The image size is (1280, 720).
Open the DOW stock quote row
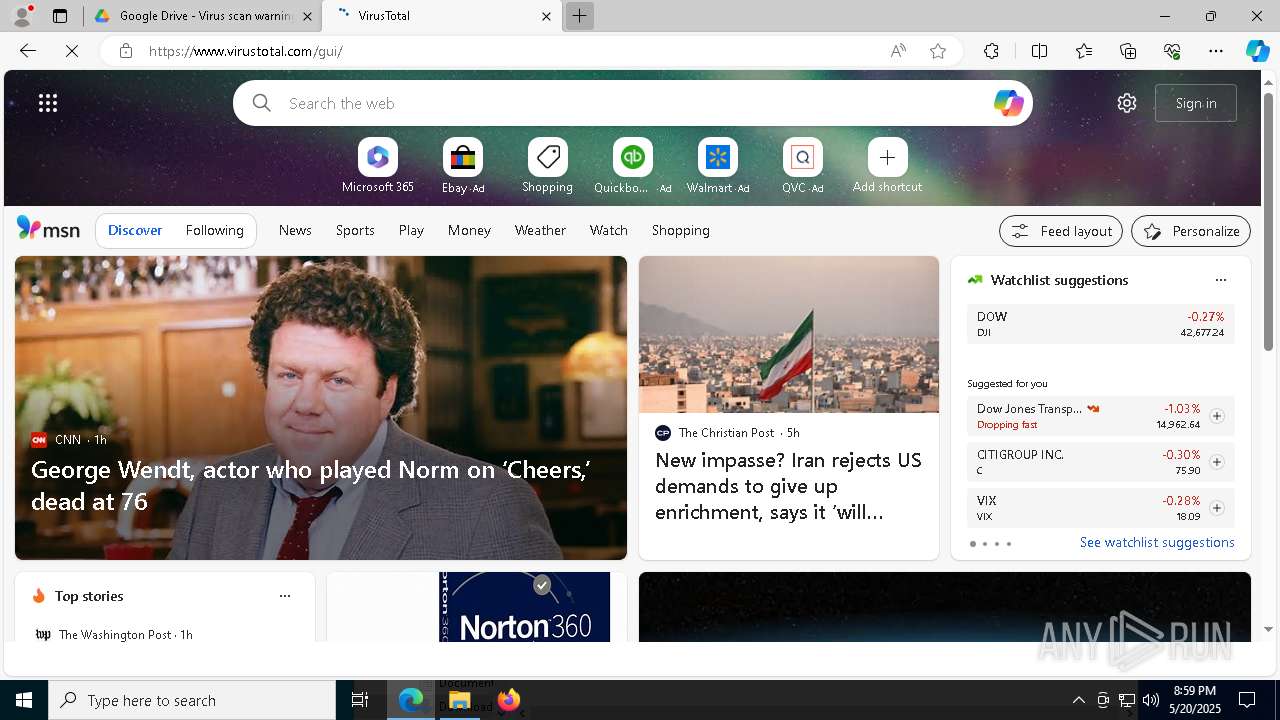coord(1101,324)
